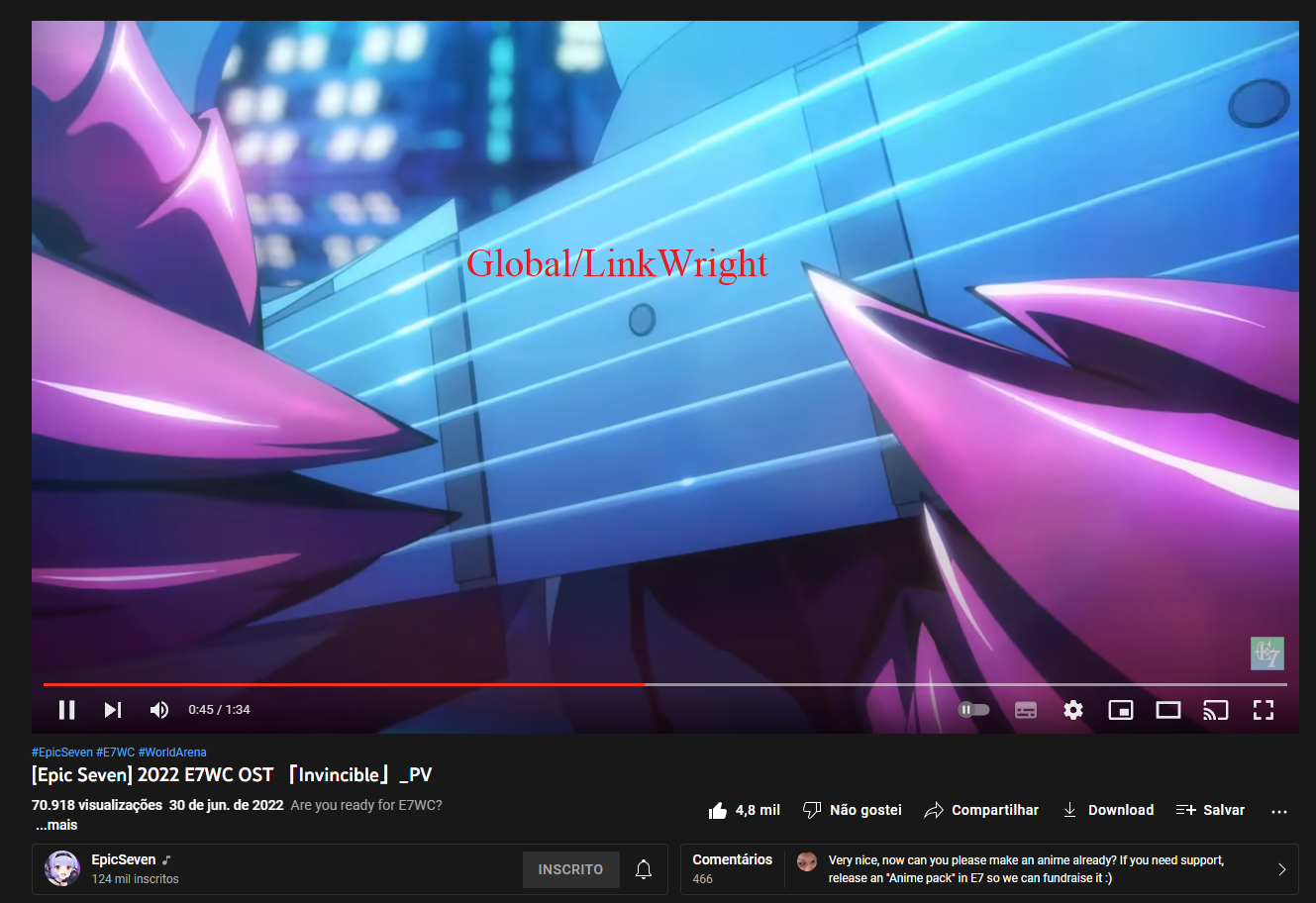Expand the comments section chevron
This screenshot has width=1316, height=903.
point(1281,869)
